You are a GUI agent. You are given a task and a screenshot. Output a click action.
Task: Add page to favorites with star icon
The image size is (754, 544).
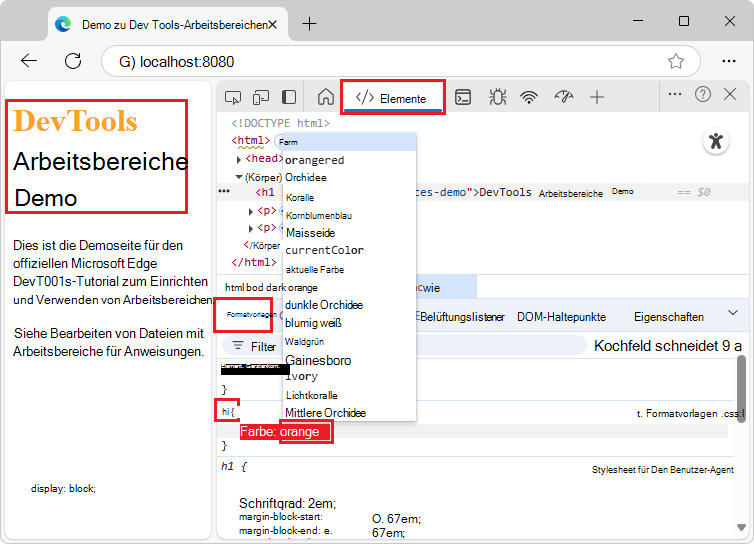click(676, 61)
